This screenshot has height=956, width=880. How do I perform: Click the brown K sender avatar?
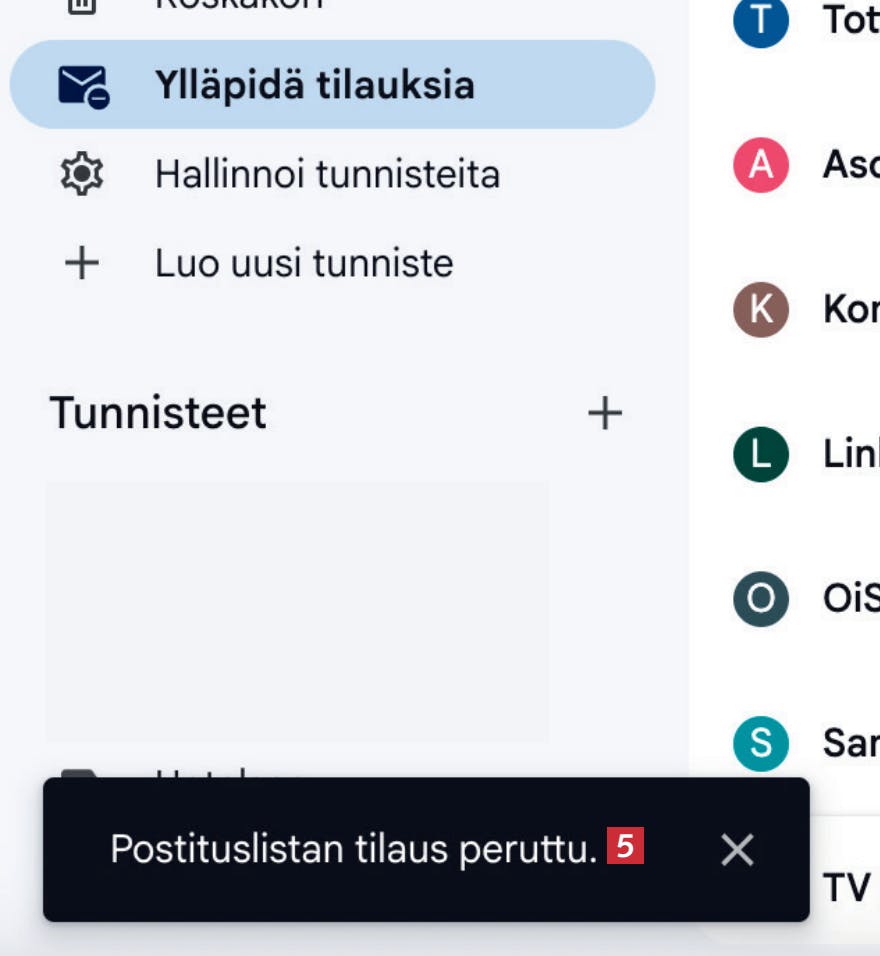761,309
